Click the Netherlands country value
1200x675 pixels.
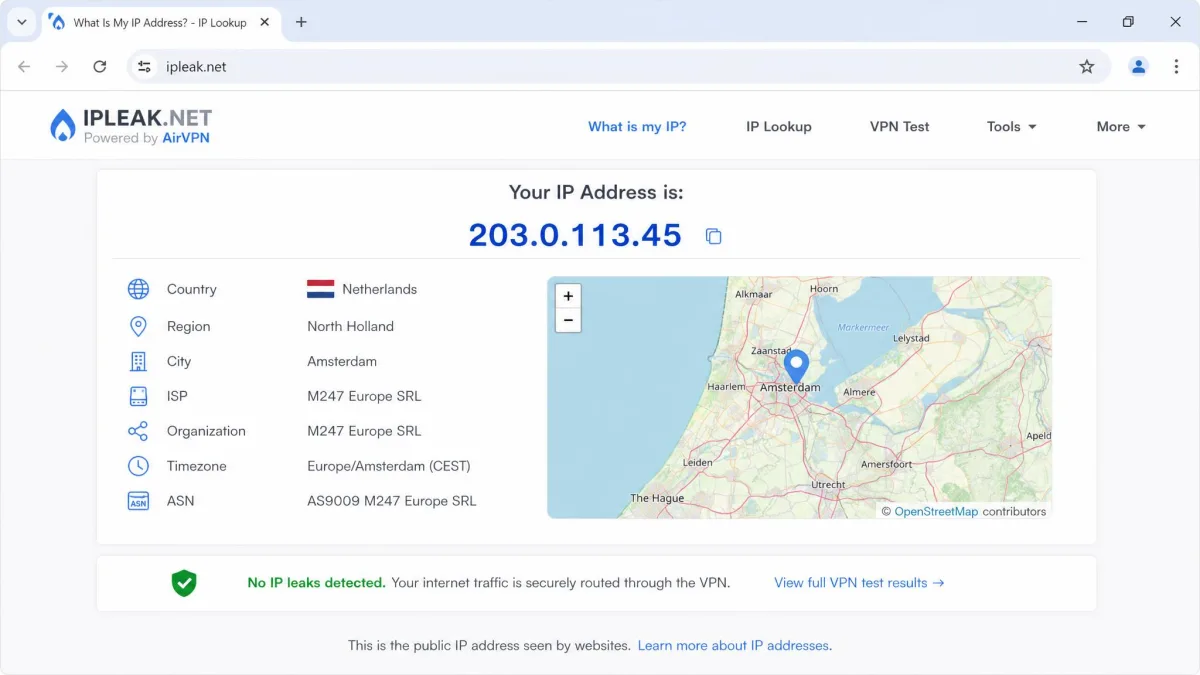tap(380, 289)
